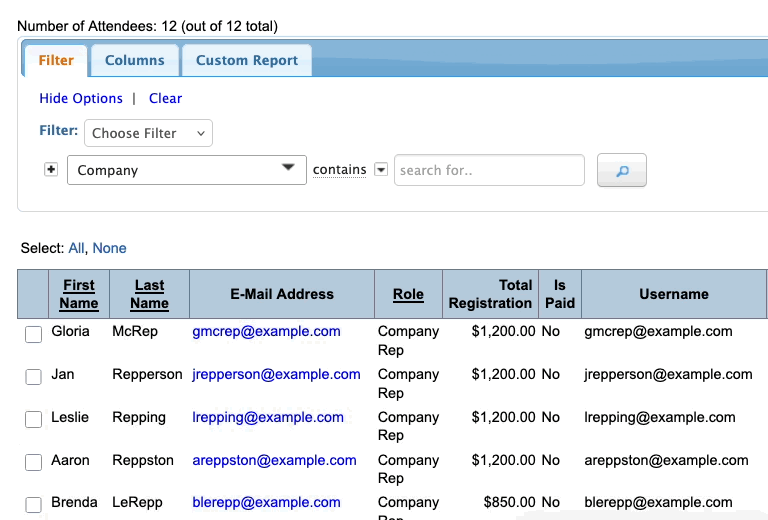Click the first name Brenda cell
768x520 pixels.
pos(74,502)
